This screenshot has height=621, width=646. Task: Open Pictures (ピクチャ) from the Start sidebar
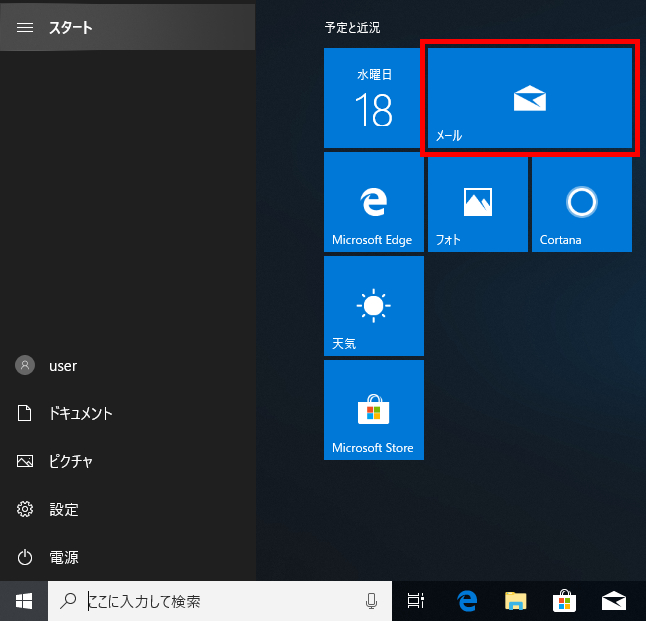pyautogui.click(x=128, y=461)
